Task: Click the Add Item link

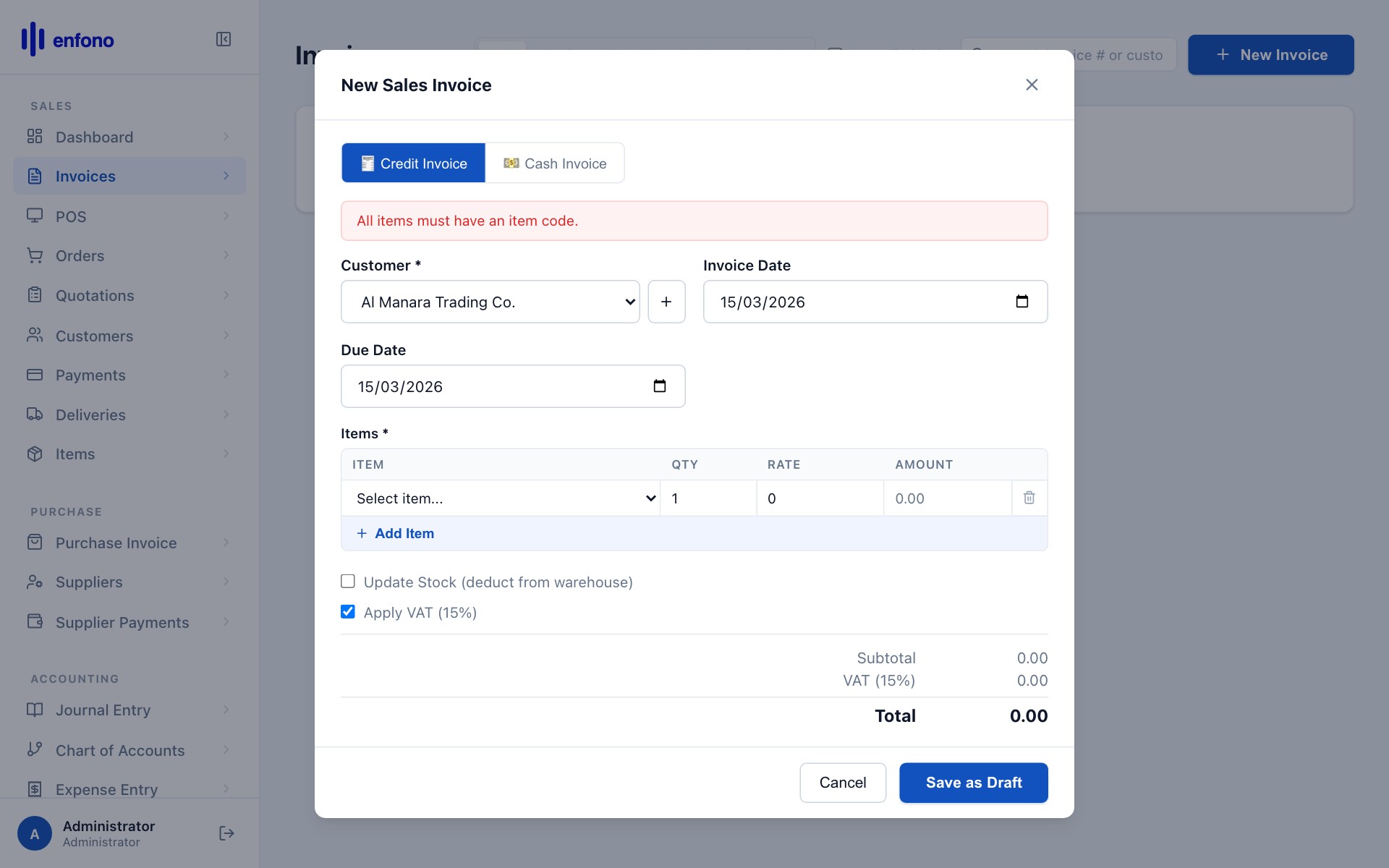Action: pyautogui.click(x=395, y=533)
